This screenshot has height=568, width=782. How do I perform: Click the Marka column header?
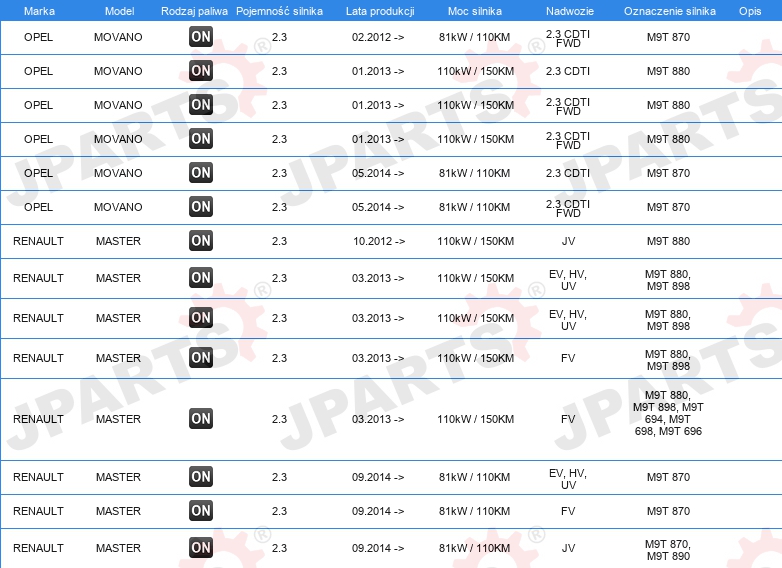point(39,11)
